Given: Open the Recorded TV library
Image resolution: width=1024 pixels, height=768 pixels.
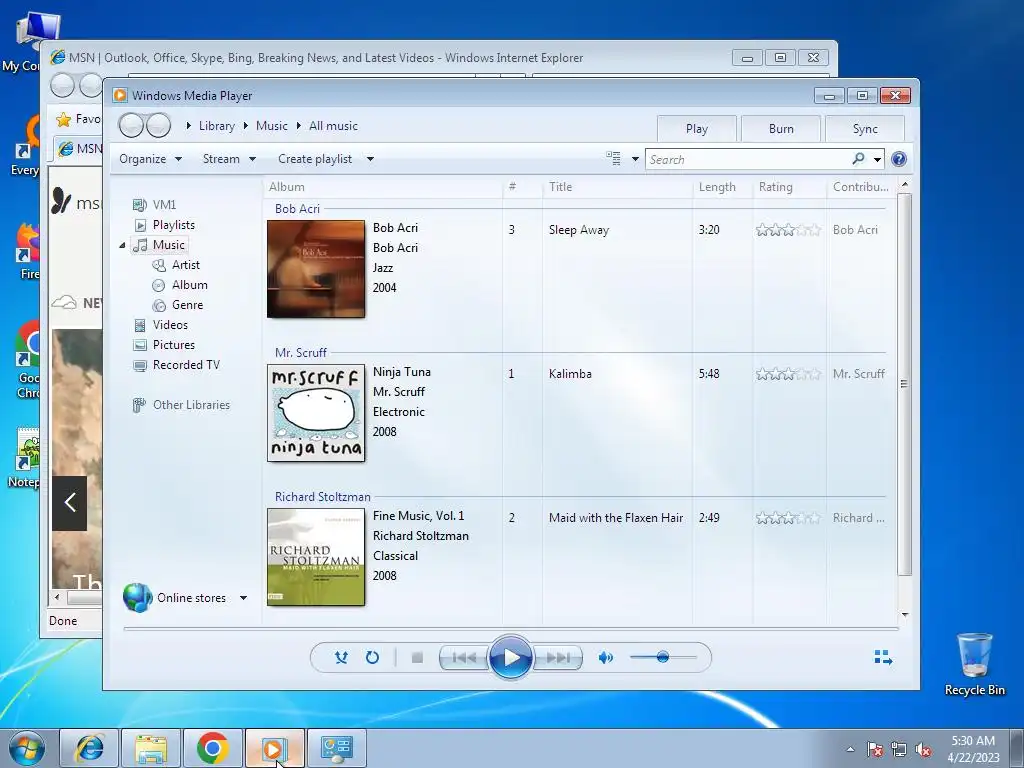Looking at the screenshot, I should pos(176,365).
